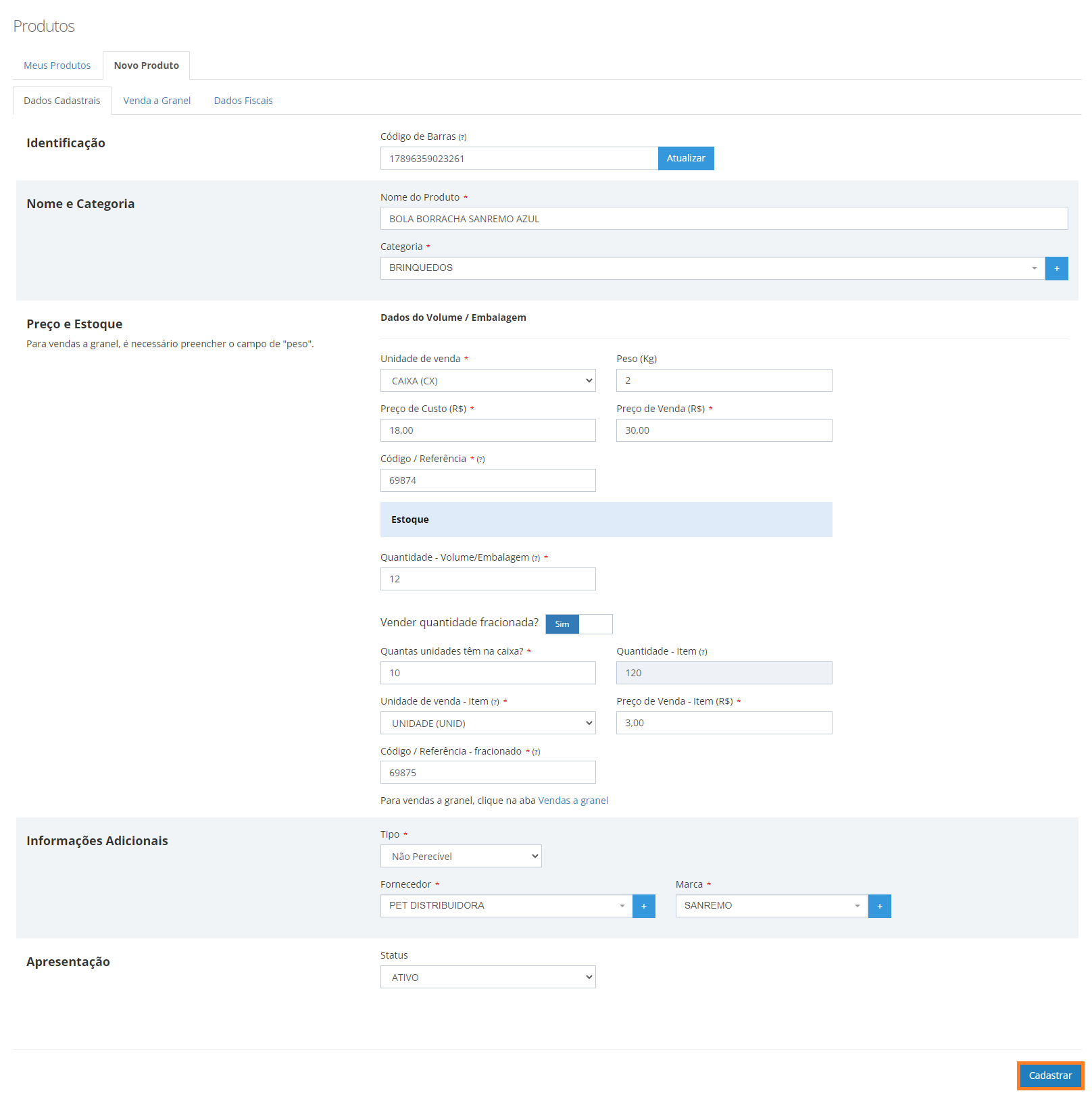Follow the Vendas a granel link

(573, 801)
